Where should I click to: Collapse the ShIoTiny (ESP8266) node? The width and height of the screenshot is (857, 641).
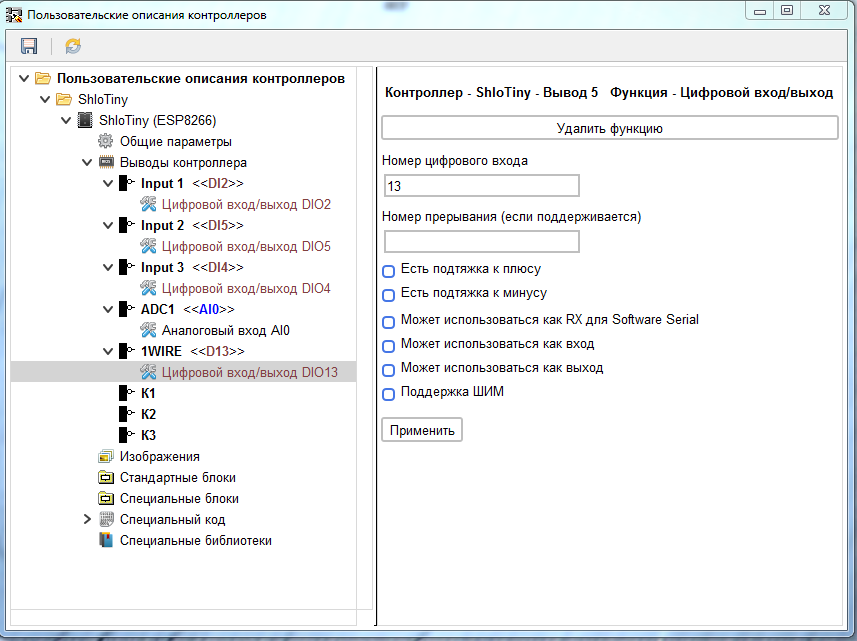point(66,120)
